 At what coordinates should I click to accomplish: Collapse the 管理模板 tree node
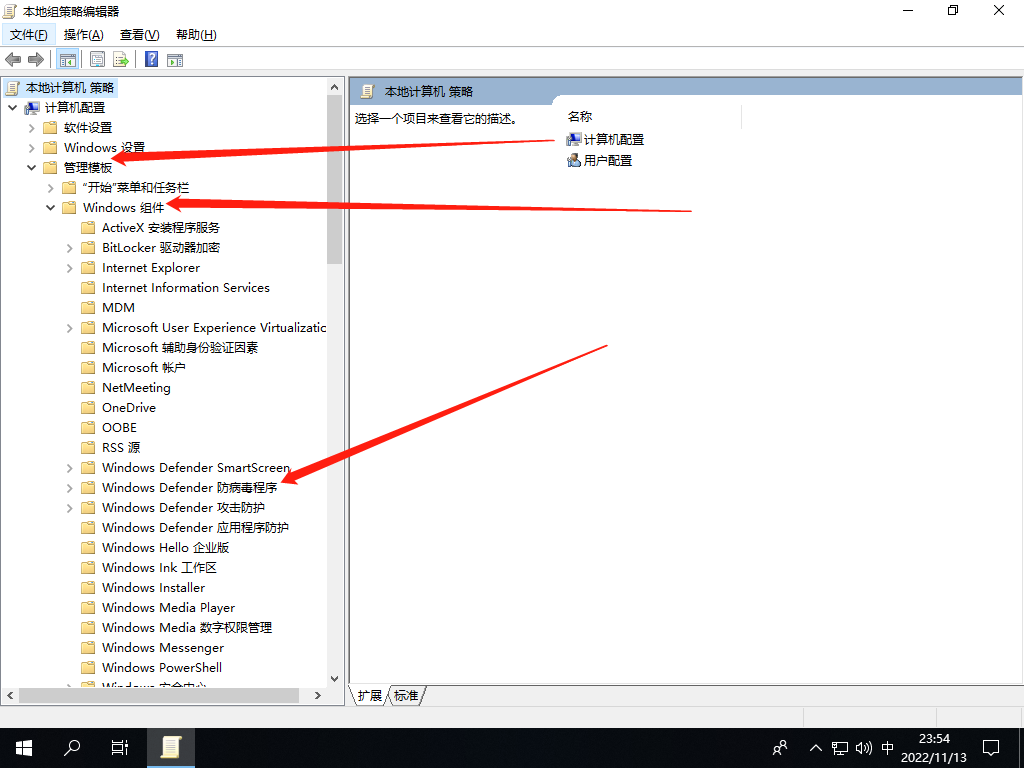coord(31,168)
